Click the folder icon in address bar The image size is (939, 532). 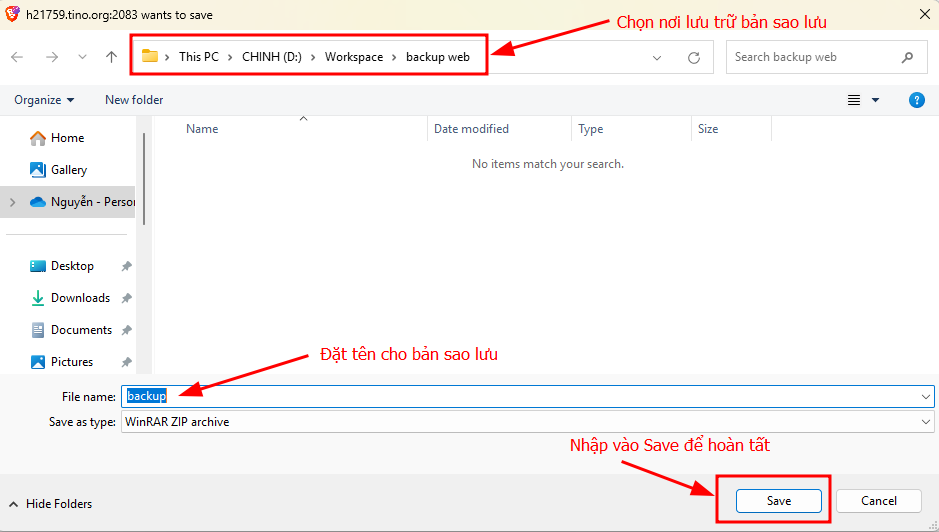tap(150, 56)
